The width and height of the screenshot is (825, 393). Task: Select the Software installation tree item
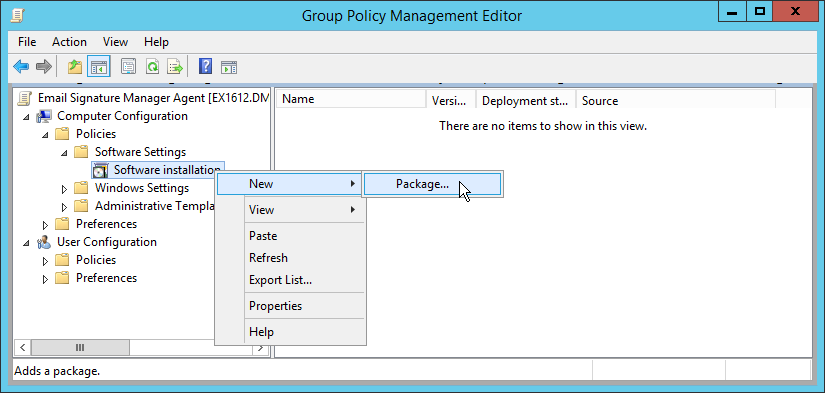click(x=167, y=170)
